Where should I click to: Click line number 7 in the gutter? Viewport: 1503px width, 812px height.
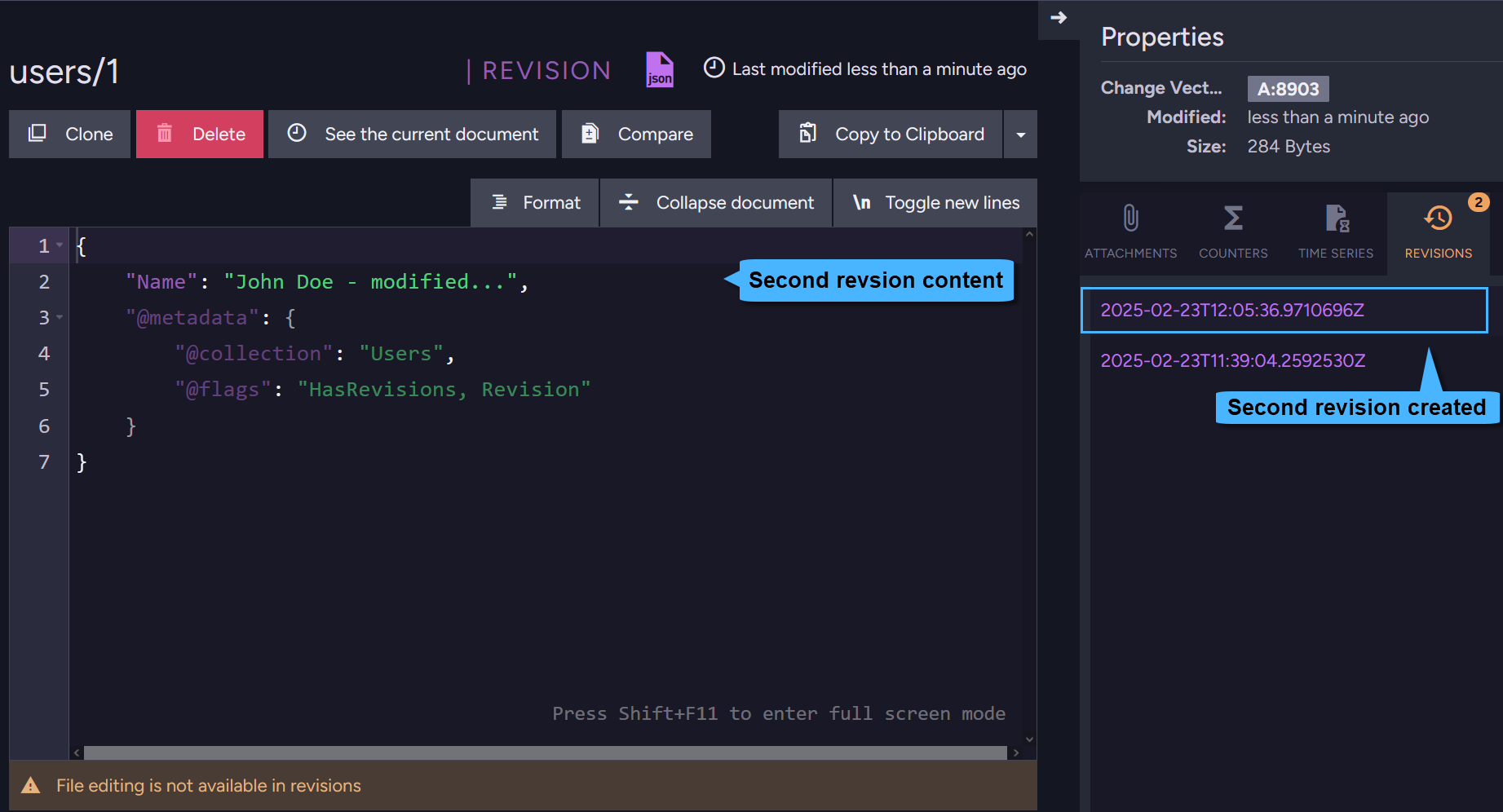44,462
